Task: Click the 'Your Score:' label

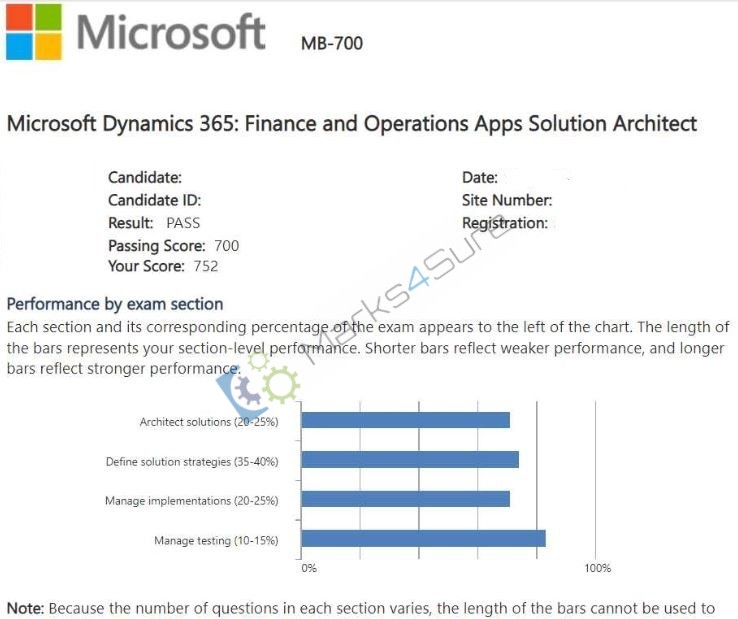Action: click(x=146, y=266)
